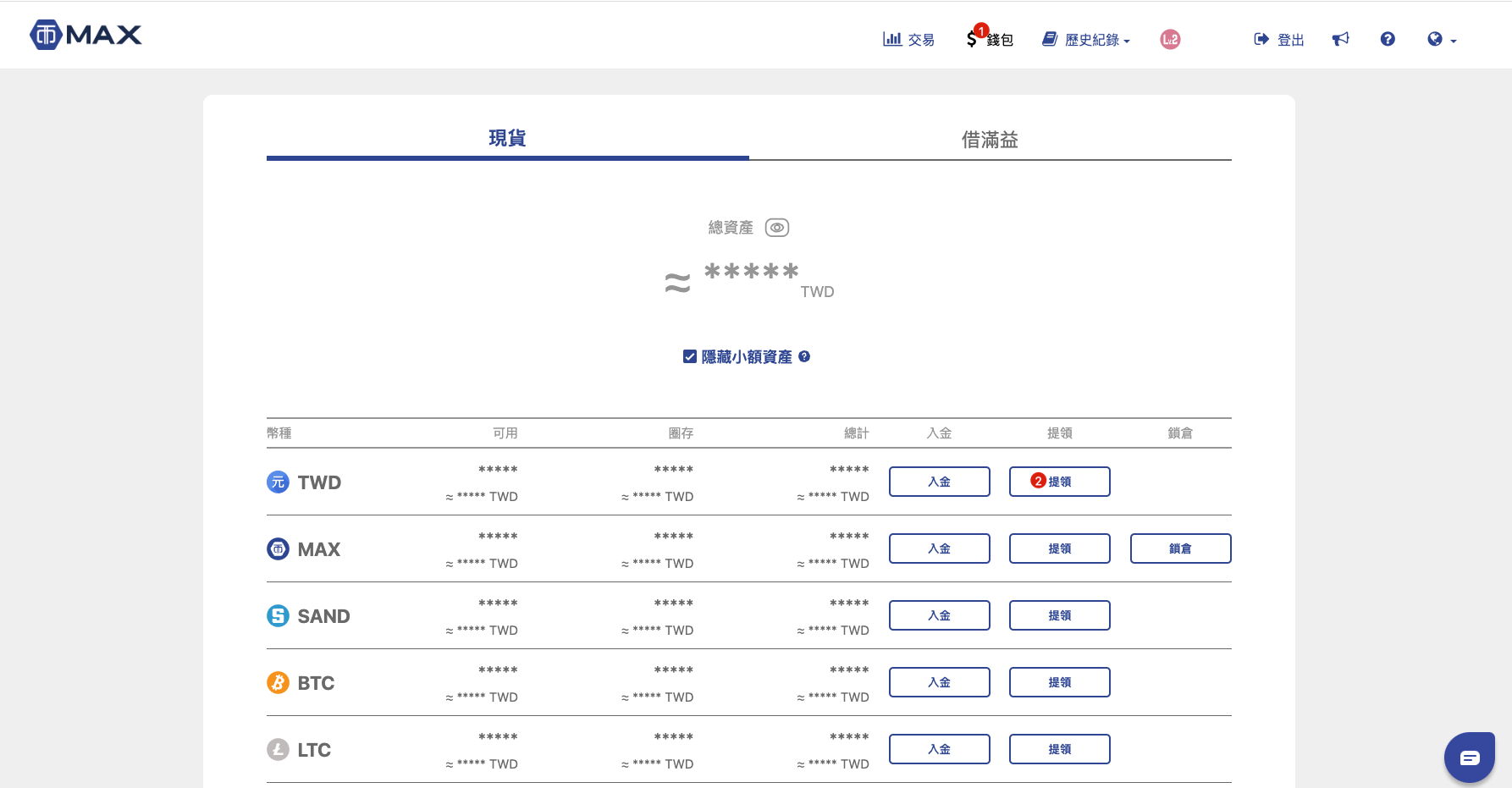This screenshot has width=1512, height=788.
Task: Click the LTC currency name
Action: [x=314, y=750]
